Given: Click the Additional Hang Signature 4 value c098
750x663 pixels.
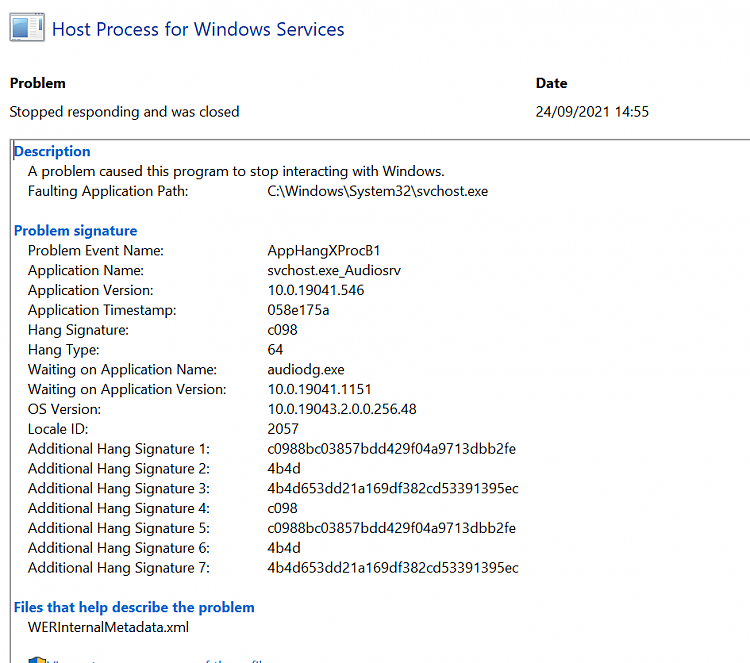Looking at the screenshot, I should pyautogui.click(x=282, y=508).
